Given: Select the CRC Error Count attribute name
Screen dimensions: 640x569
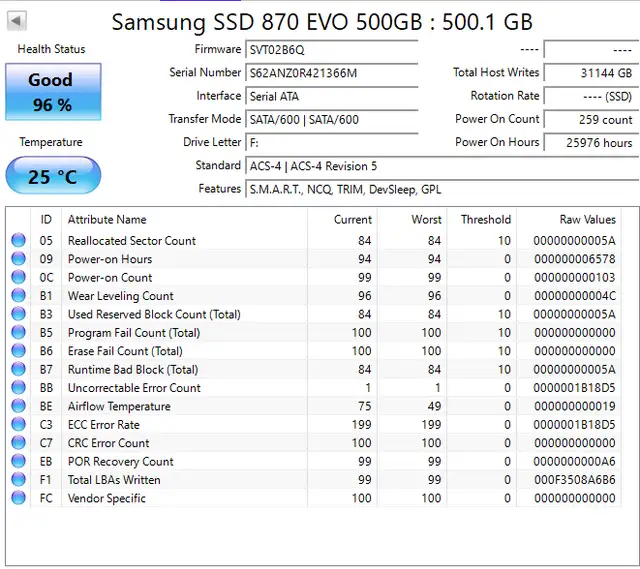Looking at the screenshot, I should tap(108, 443).
